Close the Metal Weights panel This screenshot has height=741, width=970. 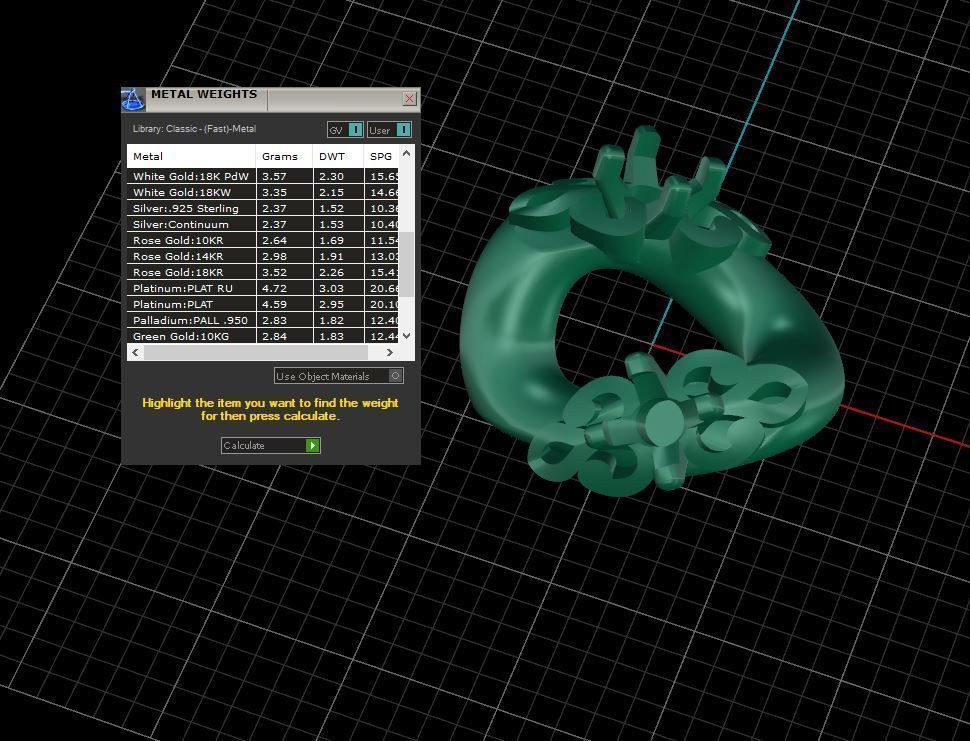409,98
